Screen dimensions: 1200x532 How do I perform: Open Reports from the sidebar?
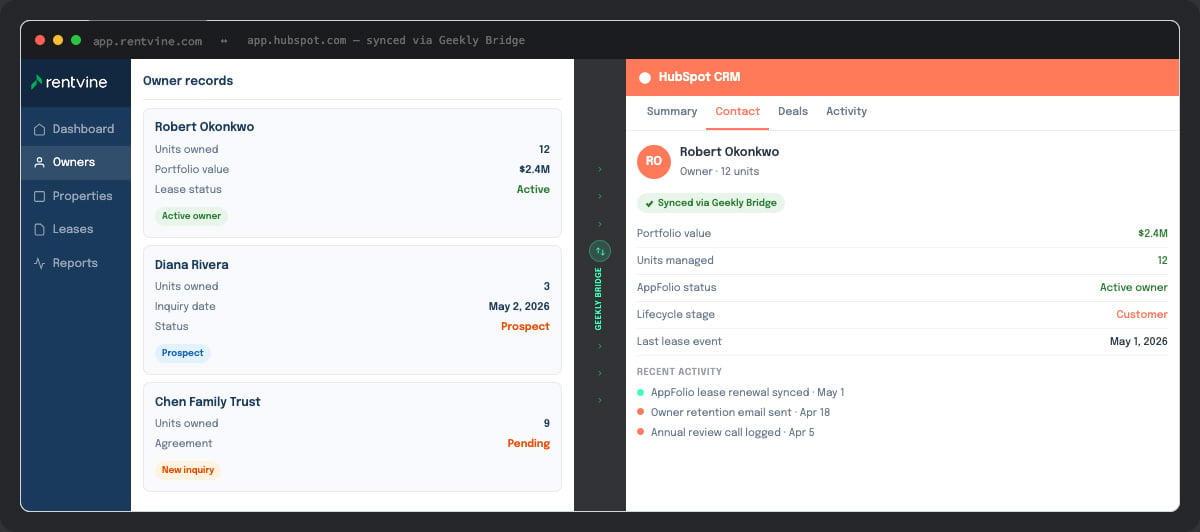click(x=76, y=263)
